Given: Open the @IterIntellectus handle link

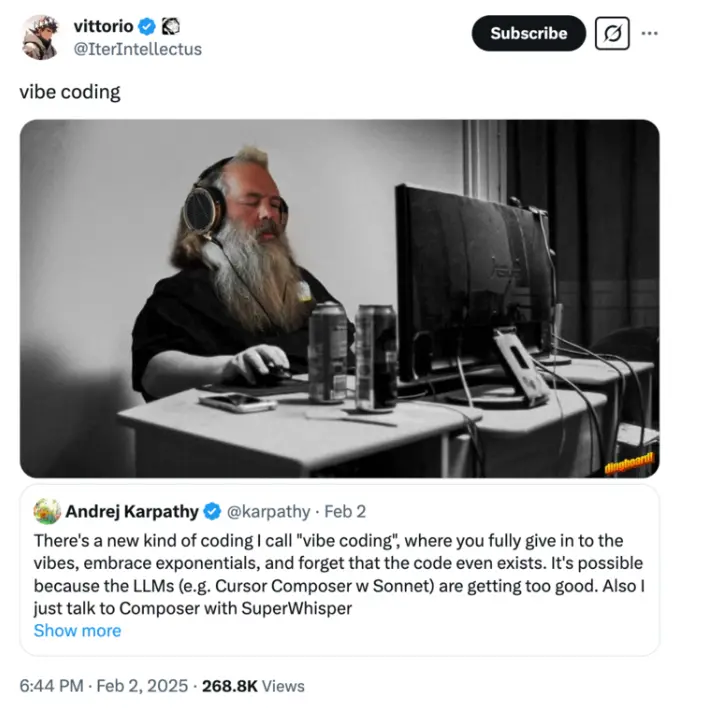Looking at the screenshot, I should pyautogui.click(x=138, y=49).
